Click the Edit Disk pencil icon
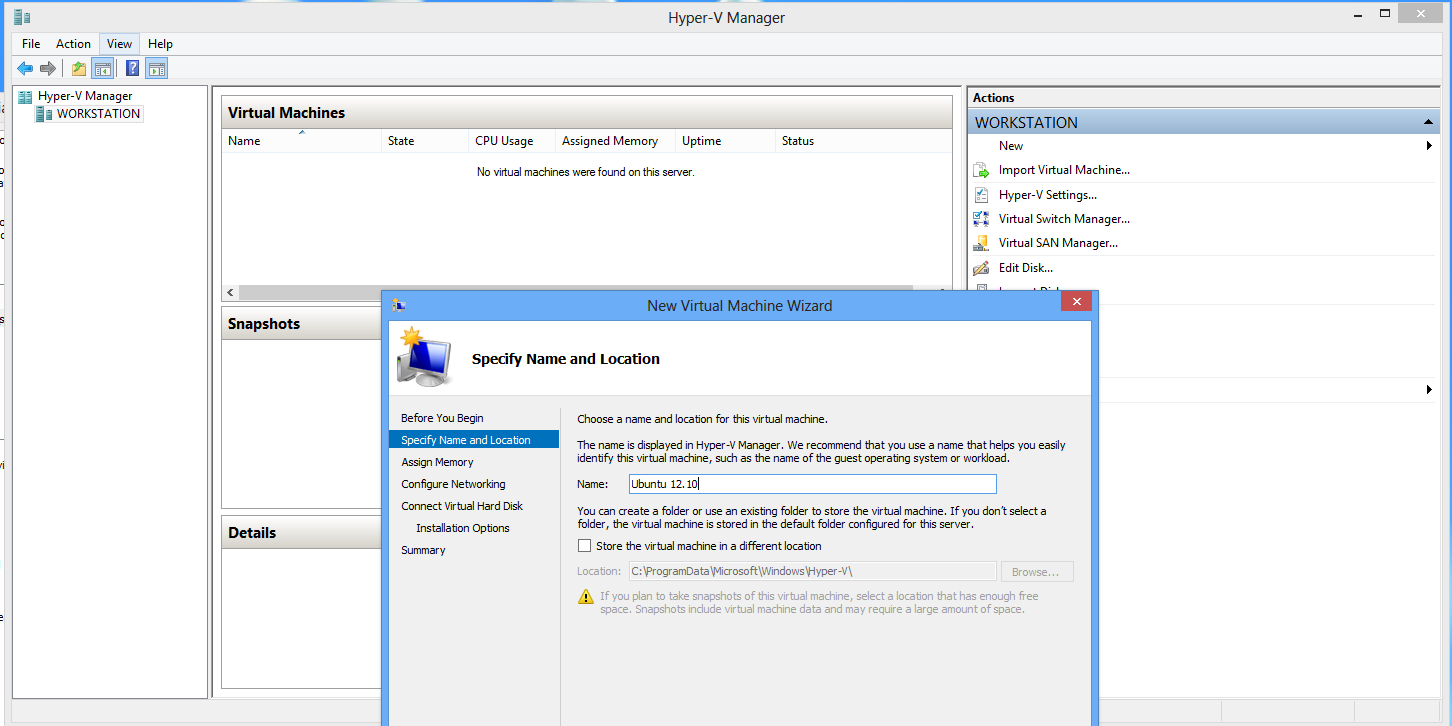The image size is (1452, 726). point(981,268)
